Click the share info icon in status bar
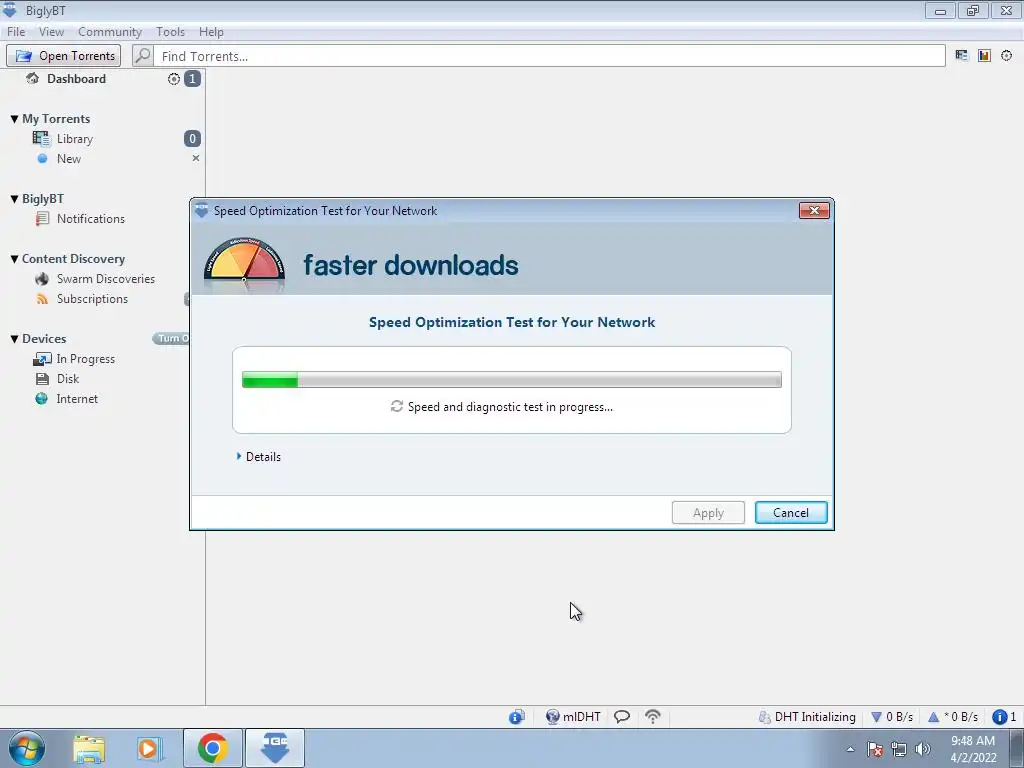This screenshot has height=768, width=1024. point(517,716)
